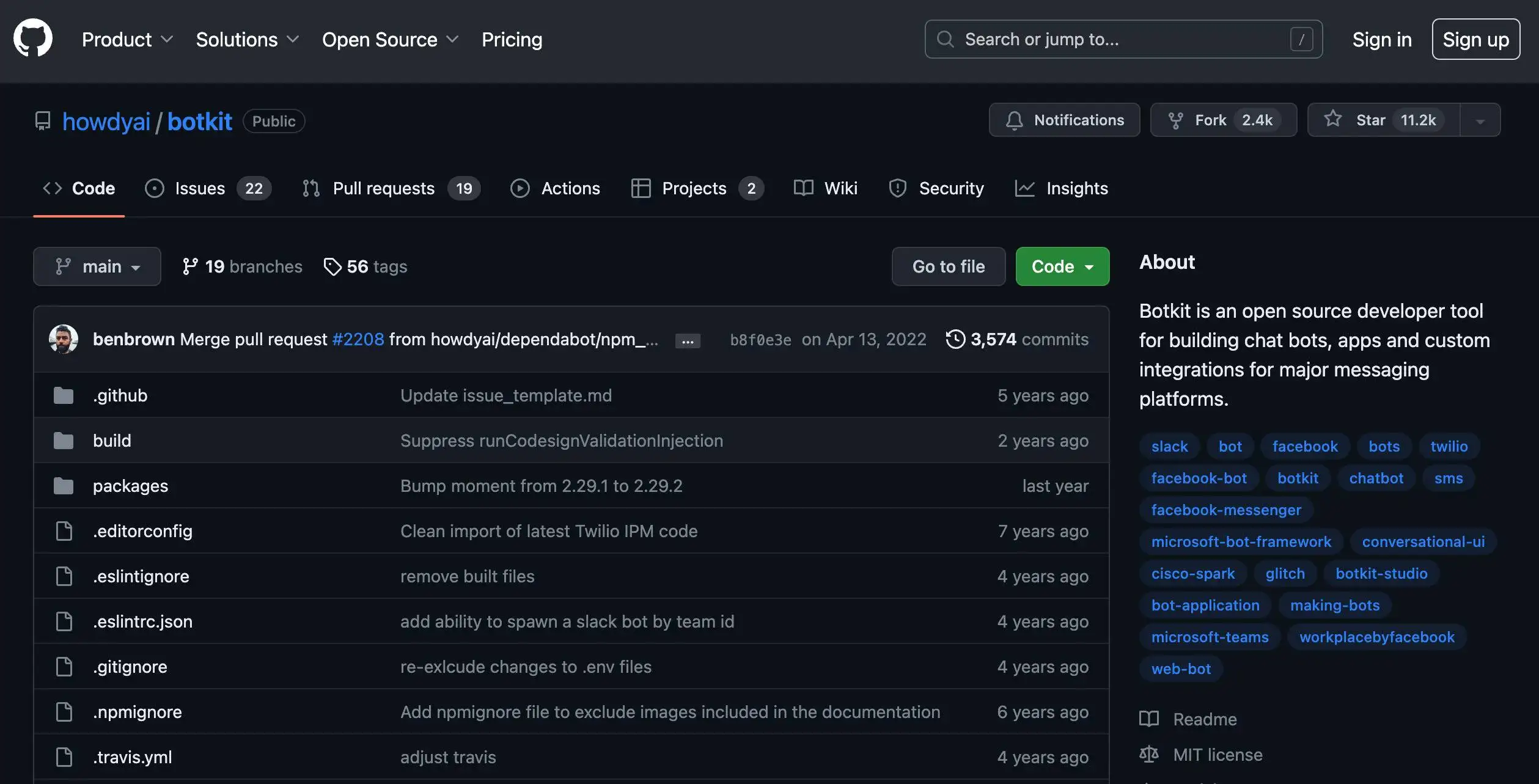Open the Wiki tab
The height and width of the screenshot is (784, 1539).
(x=825, y=188)
